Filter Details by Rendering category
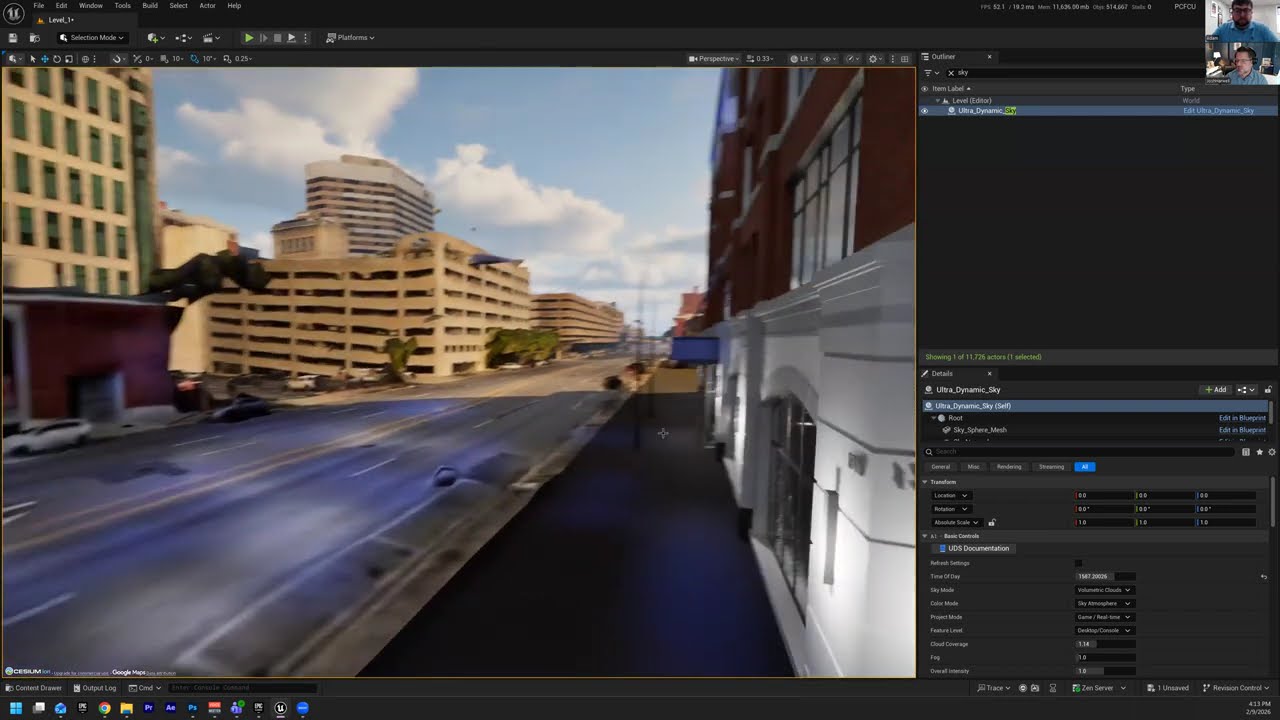Image resolution: width=1280 pixels, height=720 pixels. tap(1009, 467)
